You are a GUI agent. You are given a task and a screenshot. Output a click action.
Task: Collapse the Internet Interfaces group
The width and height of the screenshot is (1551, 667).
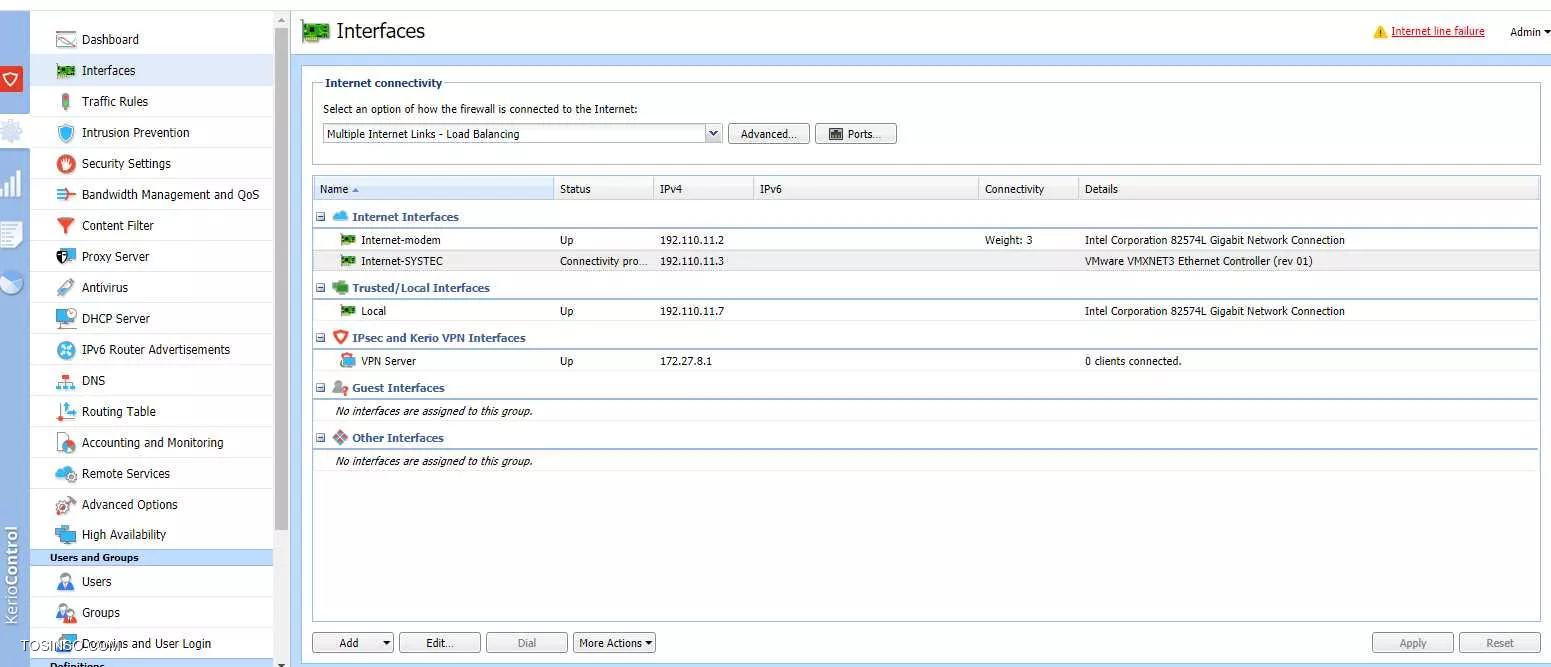pos(321,217)
